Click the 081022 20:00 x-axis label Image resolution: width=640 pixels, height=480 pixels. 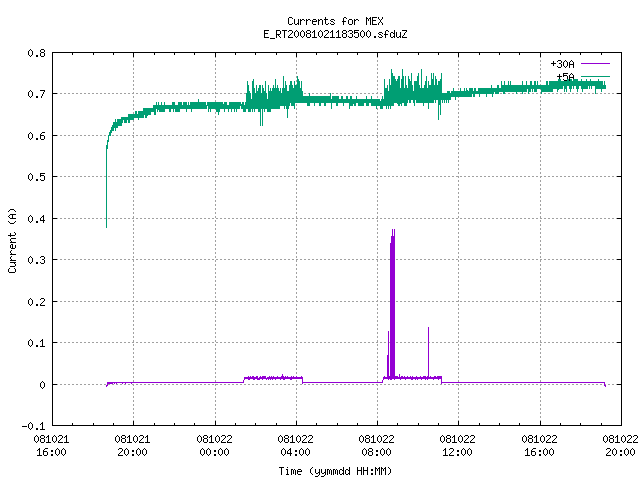620,446
